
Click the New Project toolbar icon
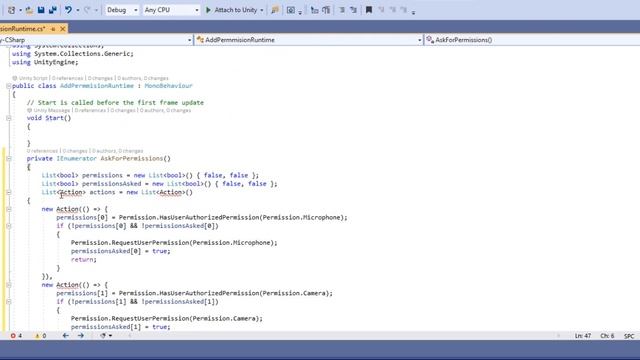(12, 10)
